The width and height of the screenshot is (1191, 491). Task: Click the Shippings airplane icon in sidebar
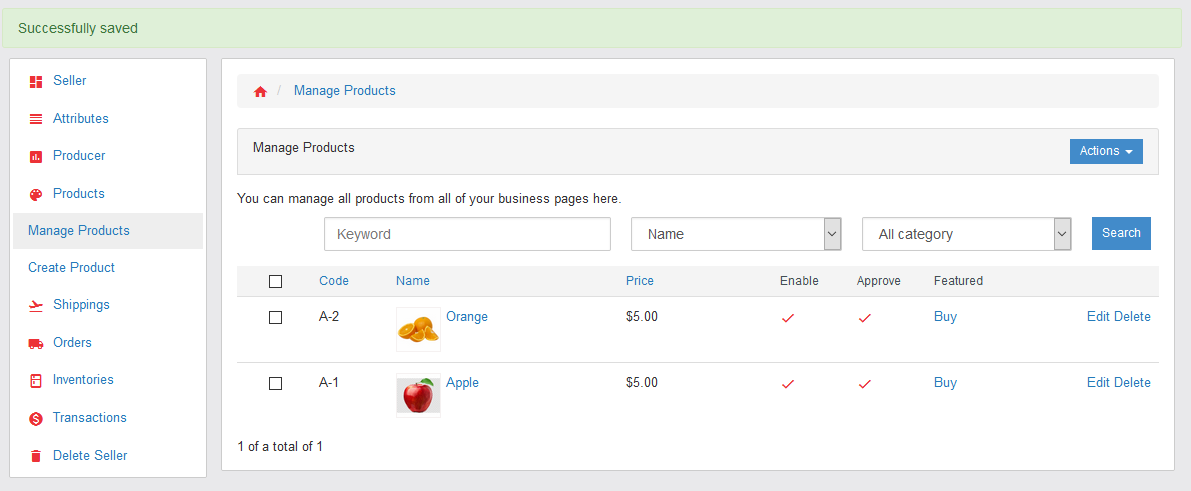click(36, 305)
